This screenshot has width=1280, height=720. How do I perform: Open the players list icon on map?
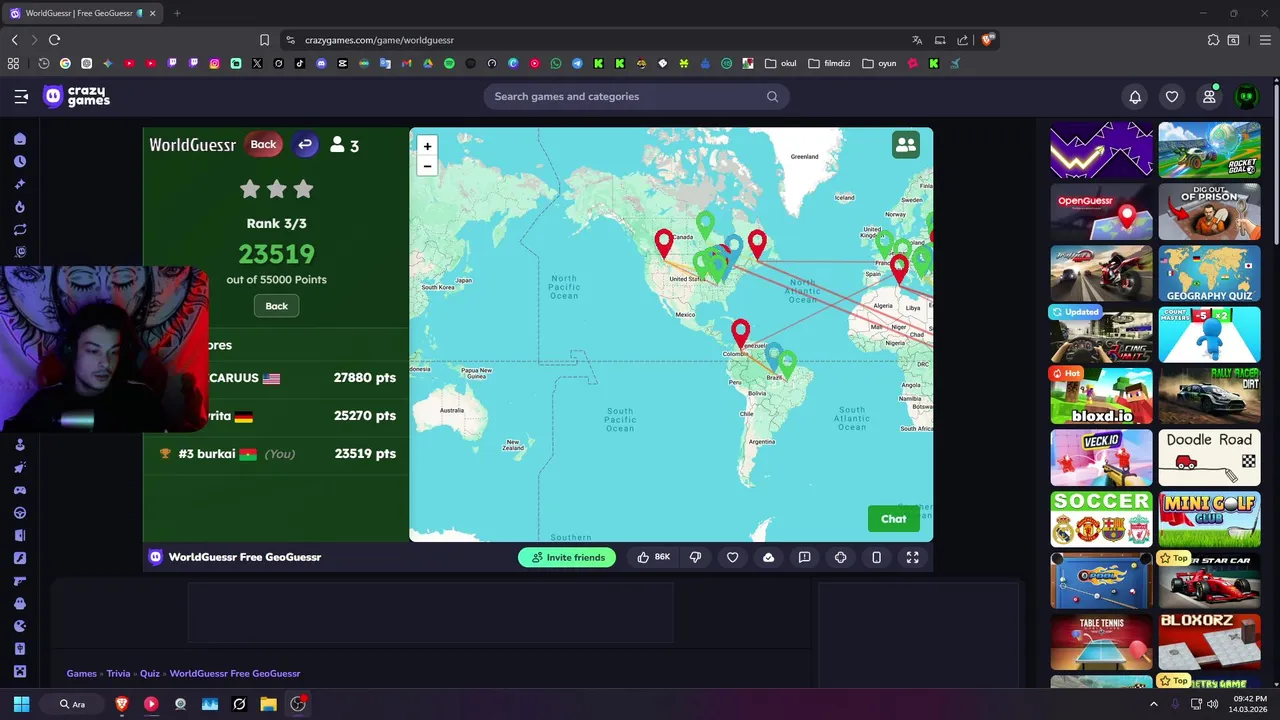click(906, 145)
